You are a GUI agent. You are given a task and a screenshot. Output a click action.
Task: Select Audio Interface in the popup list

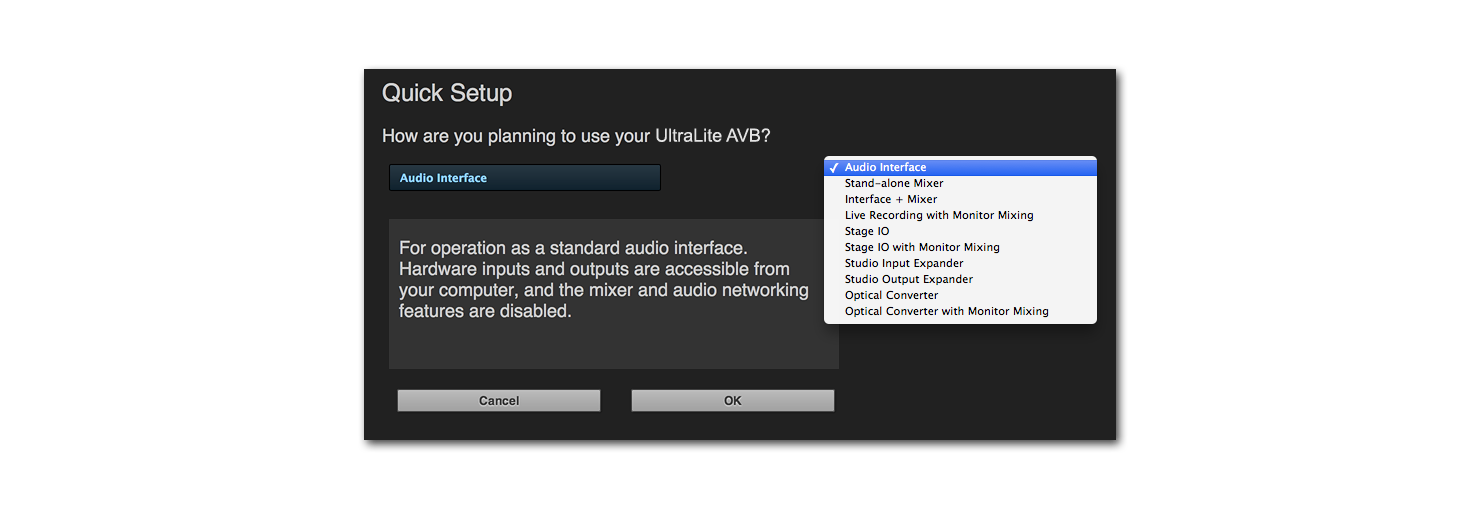[x=885, y=168]
